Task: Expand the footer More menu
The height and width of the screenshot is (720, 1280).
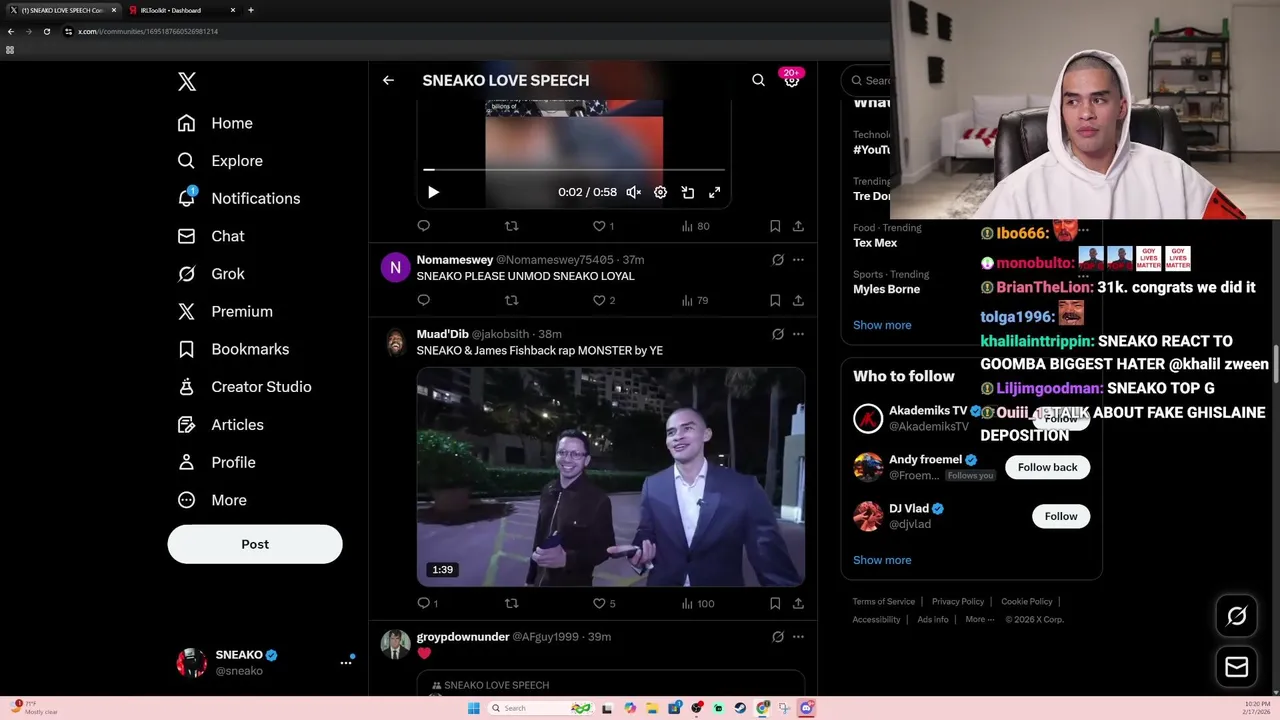Action: 979,620
